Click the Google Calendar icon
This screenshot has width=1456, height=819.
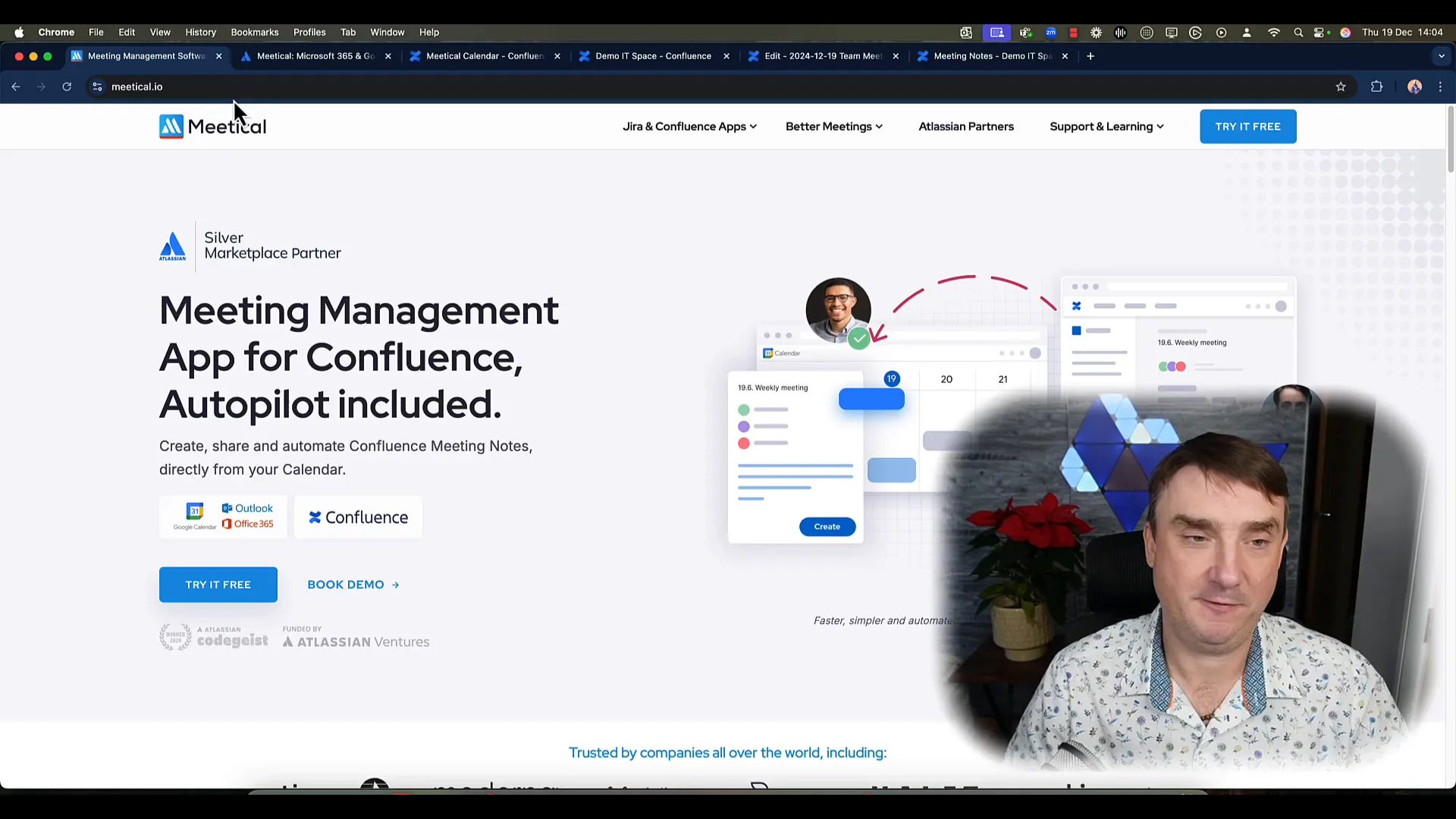click(195, 516)
